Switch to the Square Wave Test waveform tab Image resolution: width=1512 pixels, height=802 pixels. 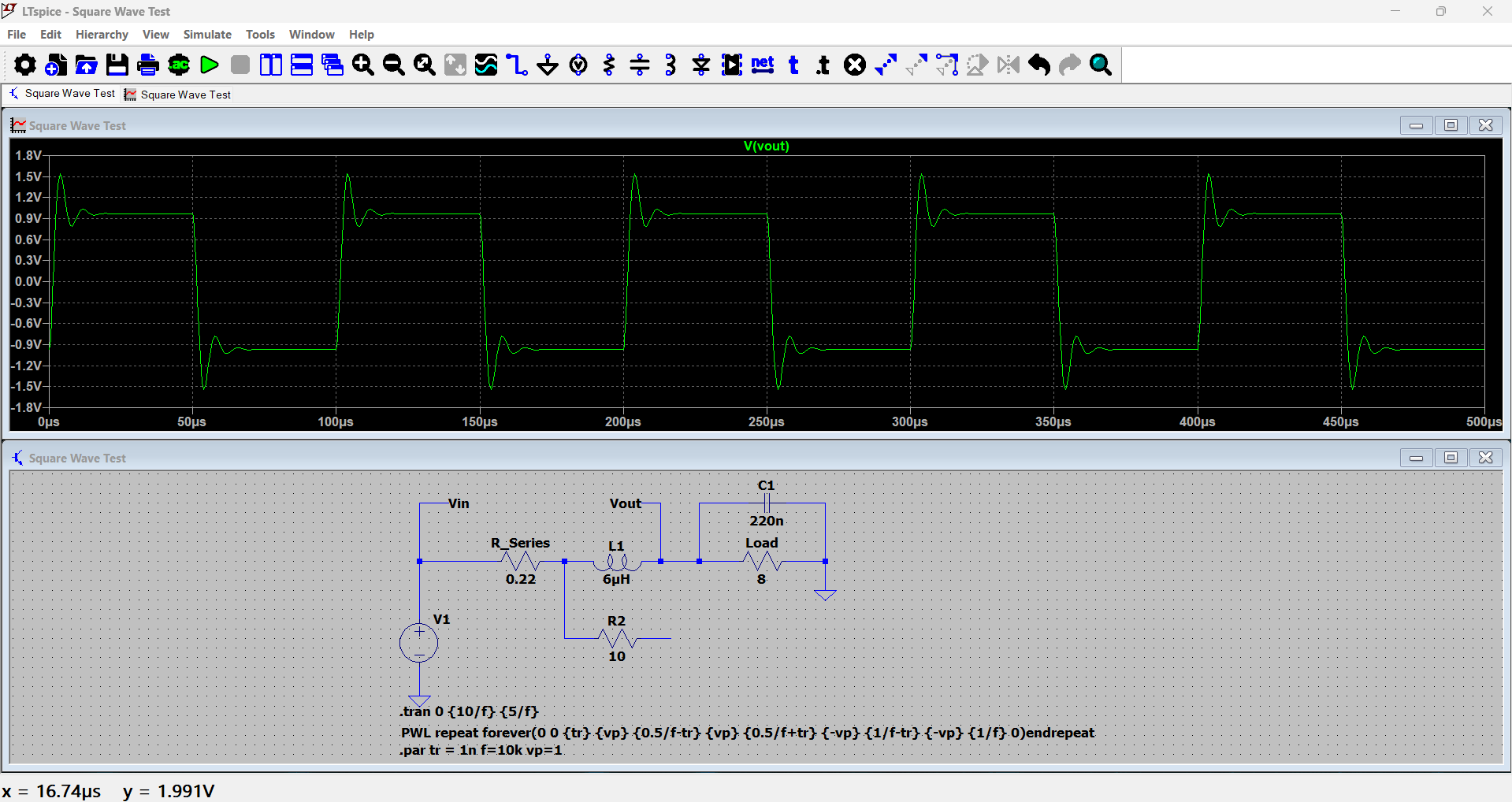(x=177, y=95)
